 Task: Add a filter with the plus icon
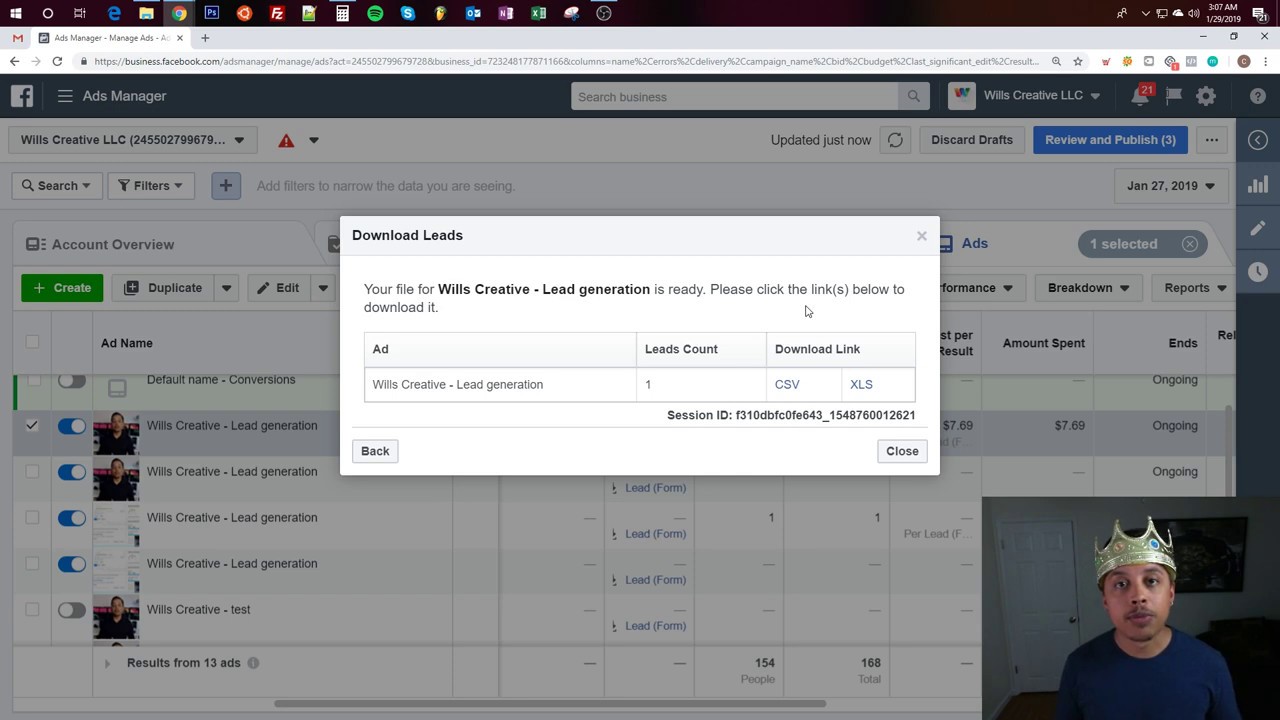click(x=226, y=186)
